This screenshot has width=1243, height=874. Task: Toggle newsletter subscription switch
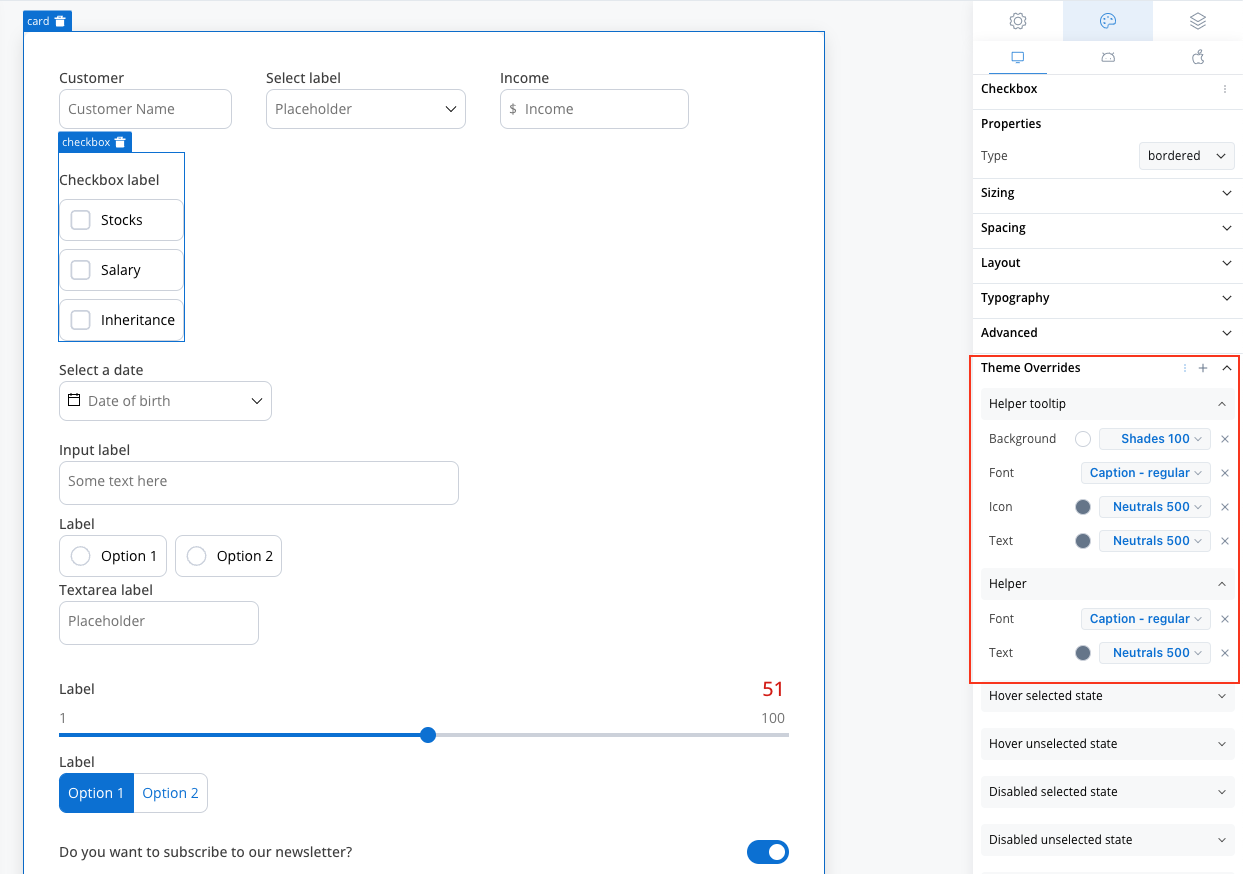click(768, 852)
